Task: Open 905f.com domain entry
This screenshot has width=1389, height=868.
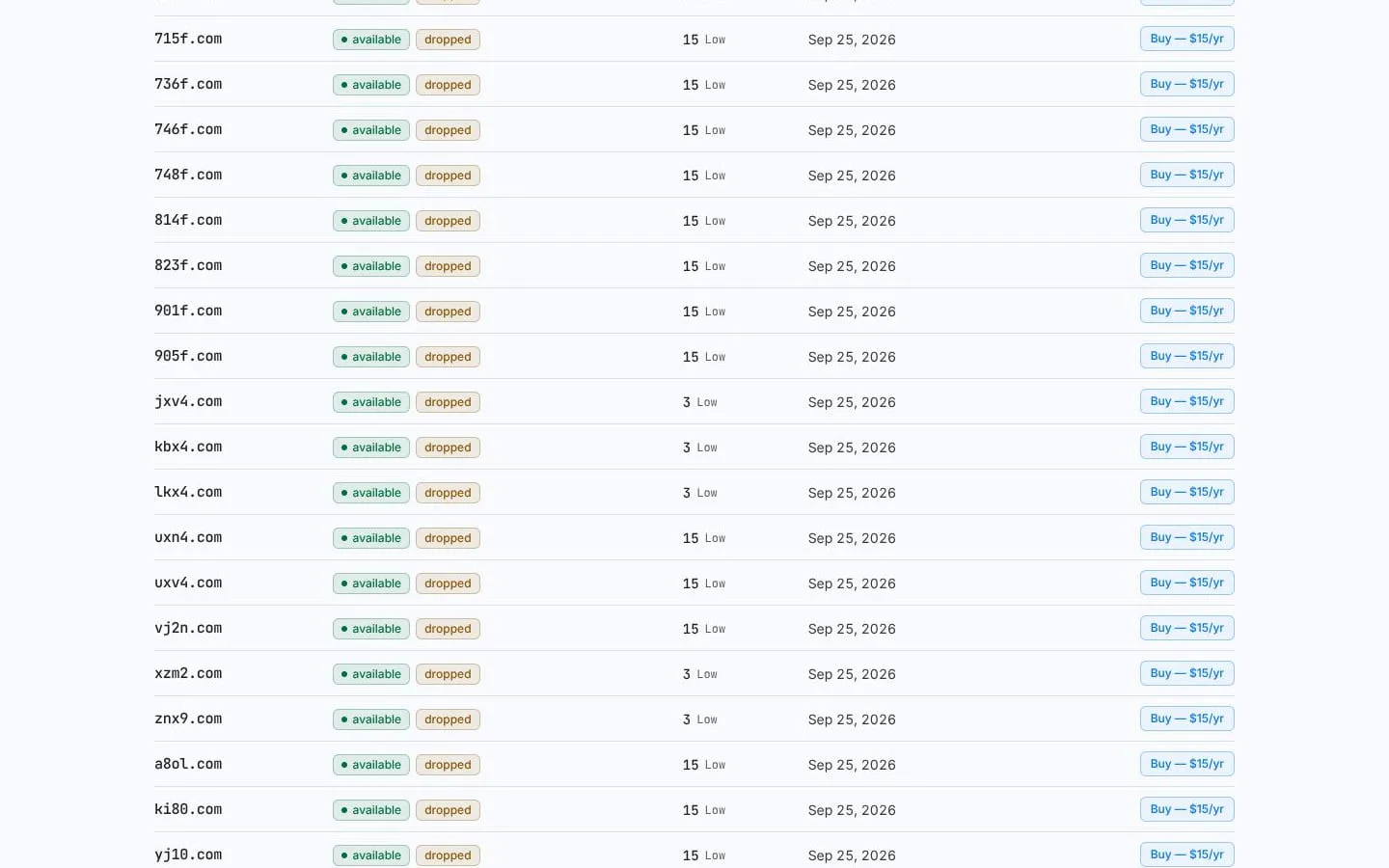Action: [x=188, y=356]
